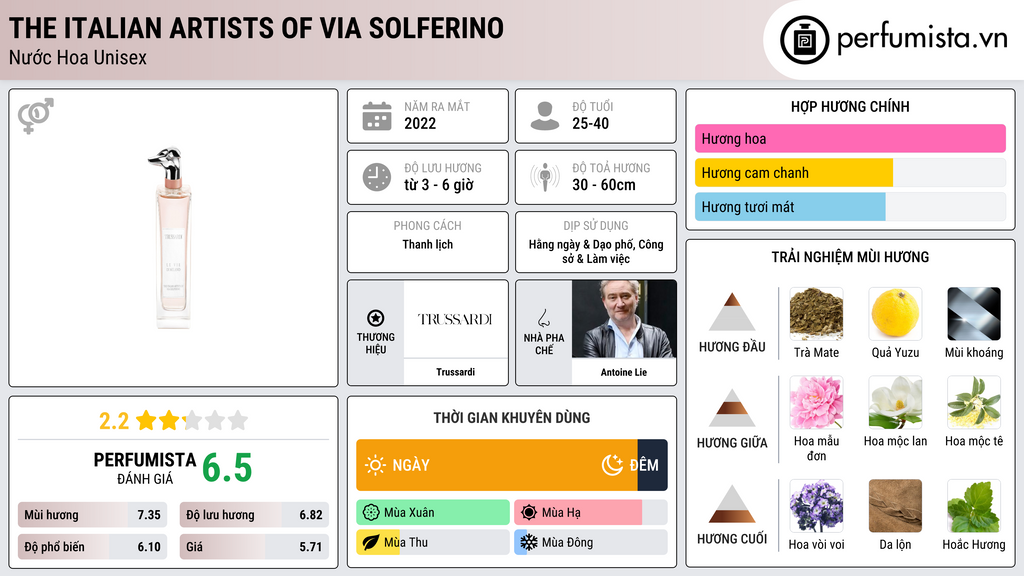This screenshot has width=1024, height=576.
Task: Select the Mùa Đông snowflake icon
Action: [x=528, y=542]
